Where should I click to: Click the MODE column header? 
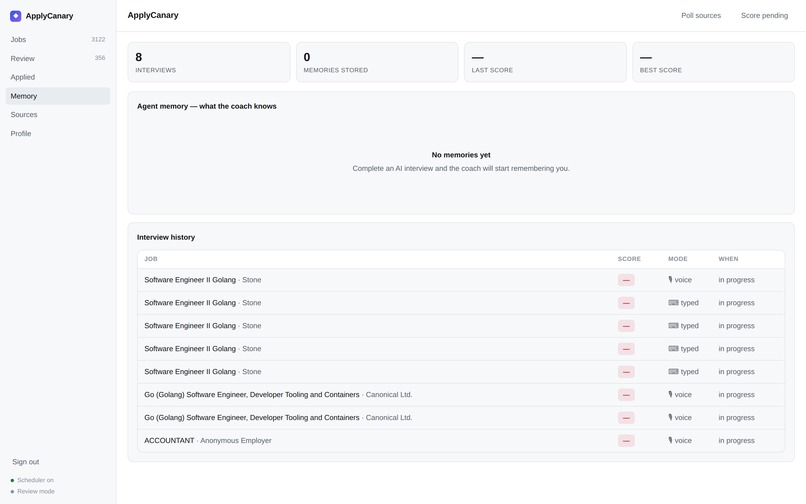coord(677,259)
